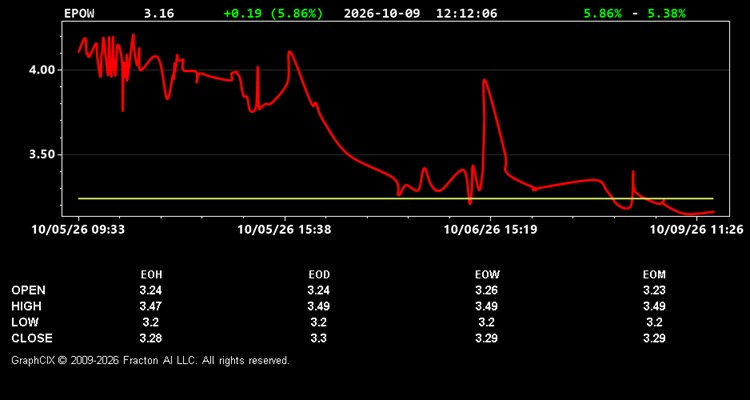Select the 10/05/26 15:38 time axis label
750x400 pixels.
tap(284, 230)
